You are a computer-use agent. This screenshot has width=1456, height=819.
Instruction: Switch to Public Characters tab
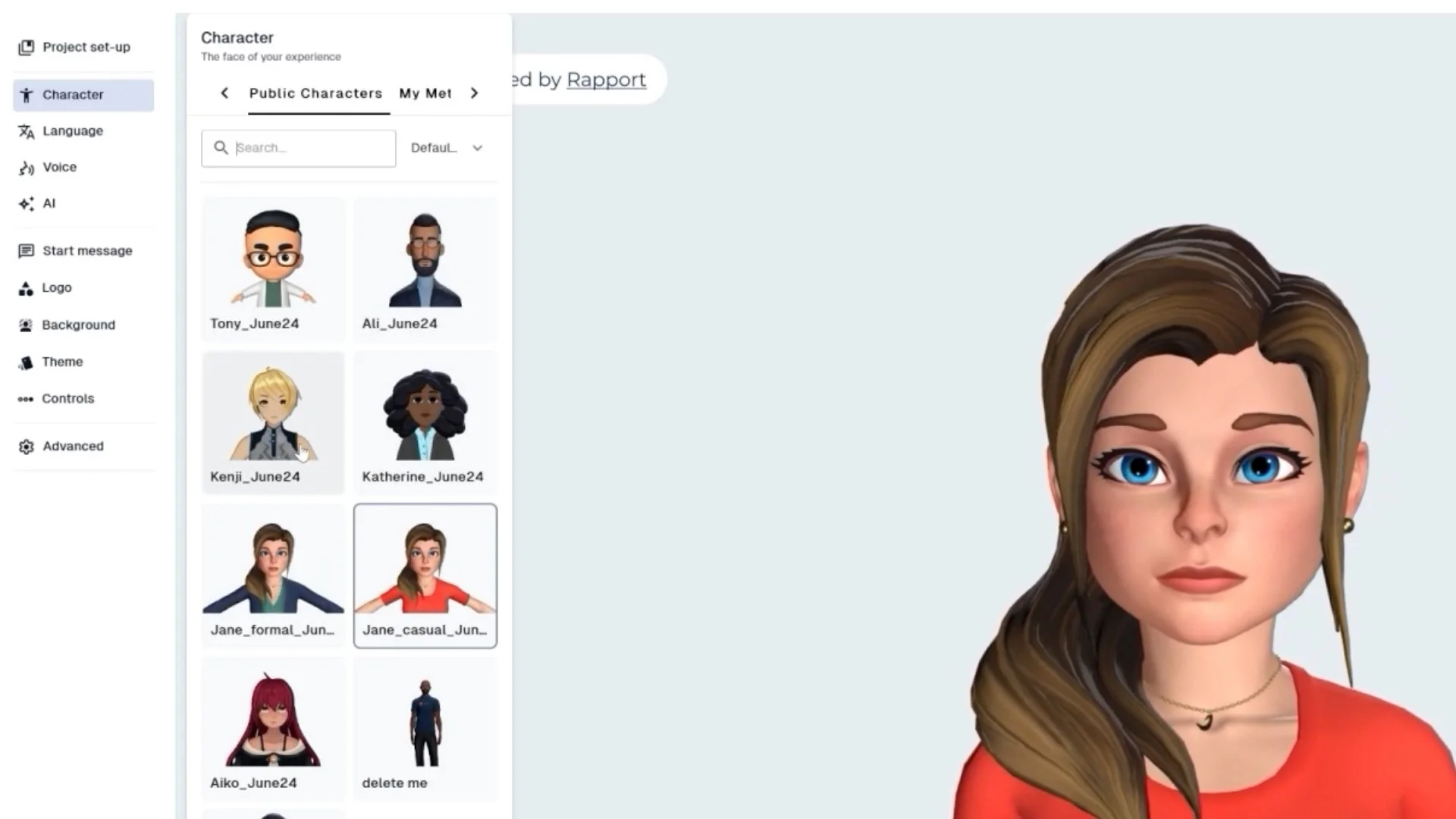(315, 93)
